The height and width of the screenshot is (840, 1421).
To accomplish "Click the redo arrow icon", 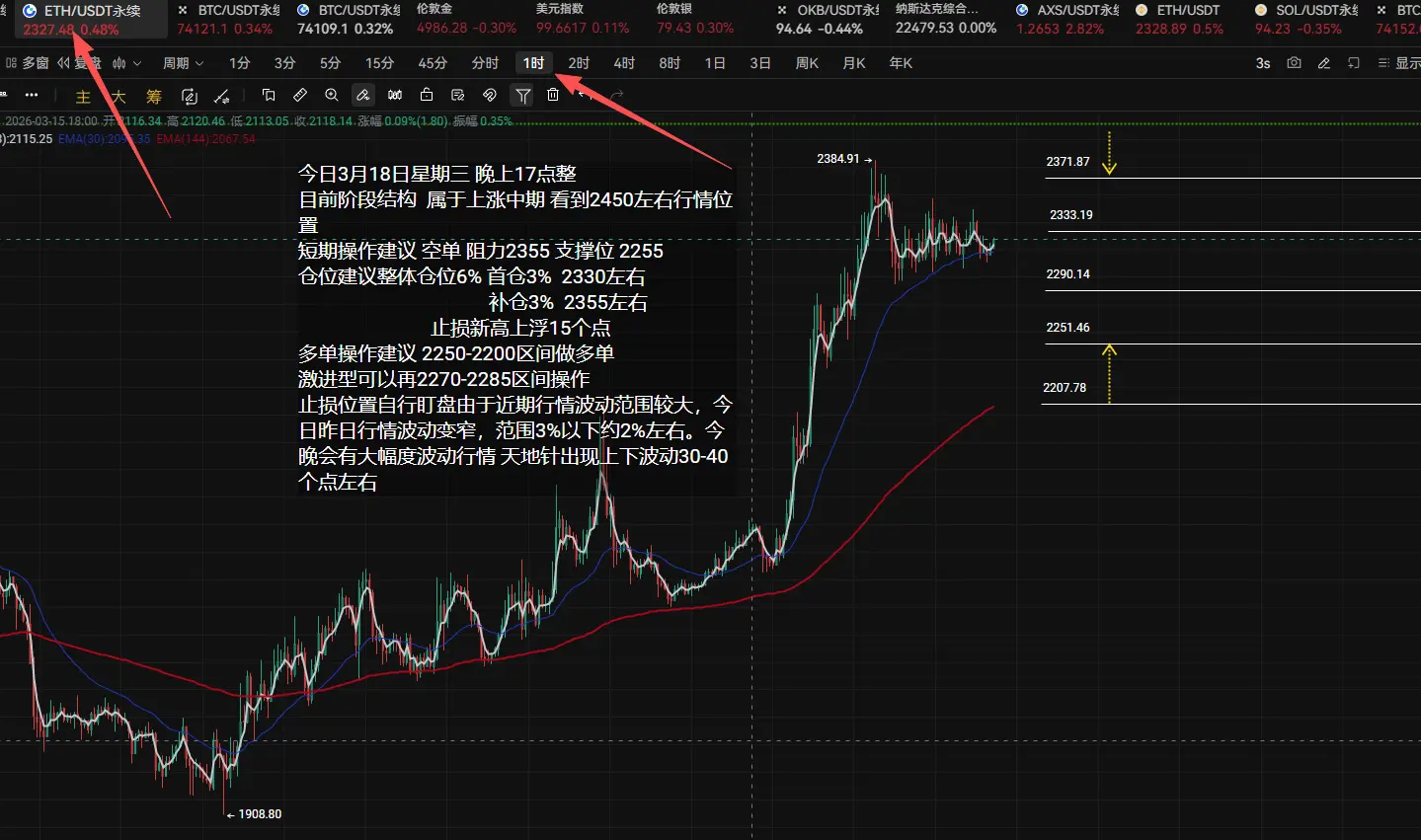I will [x=617, y=96].
